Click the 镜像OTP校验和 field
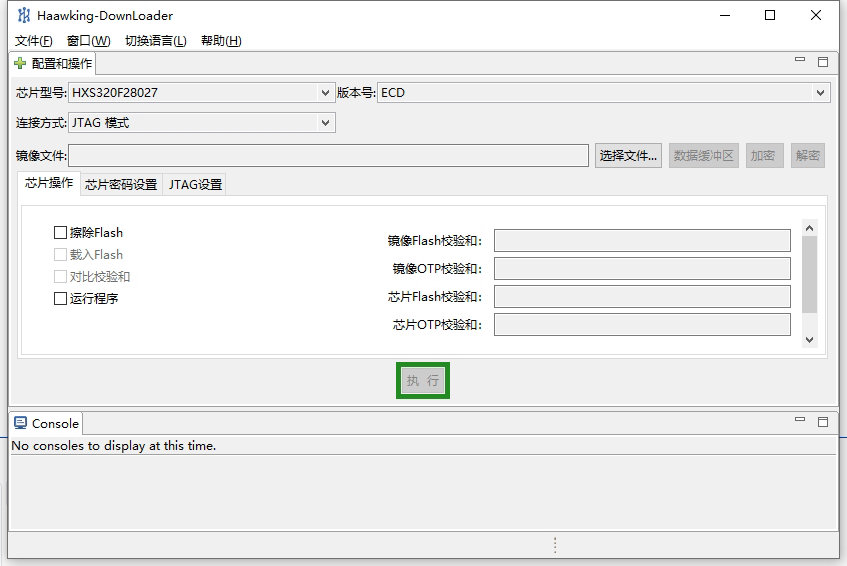The image size is (847, 566). [x=642, y=269]
